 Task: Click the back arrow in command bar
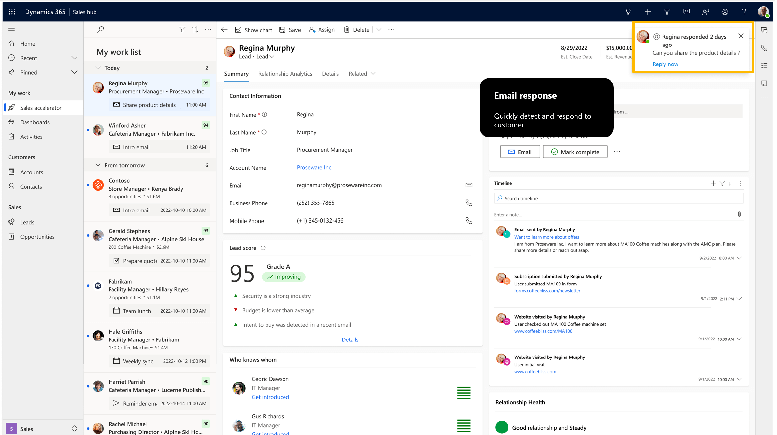tap(225, 30)
